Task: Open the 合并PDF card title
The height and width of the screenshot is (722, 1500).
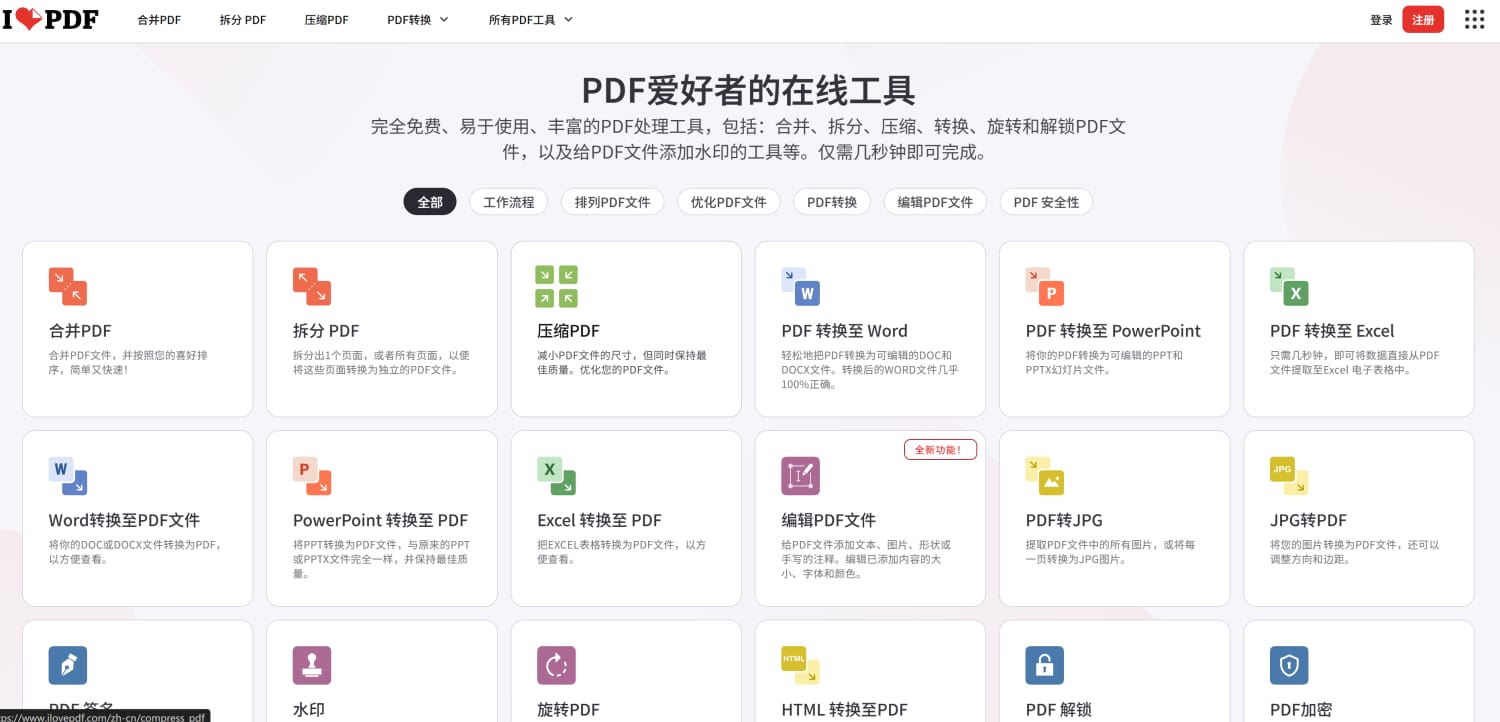Action: (80, 331)
